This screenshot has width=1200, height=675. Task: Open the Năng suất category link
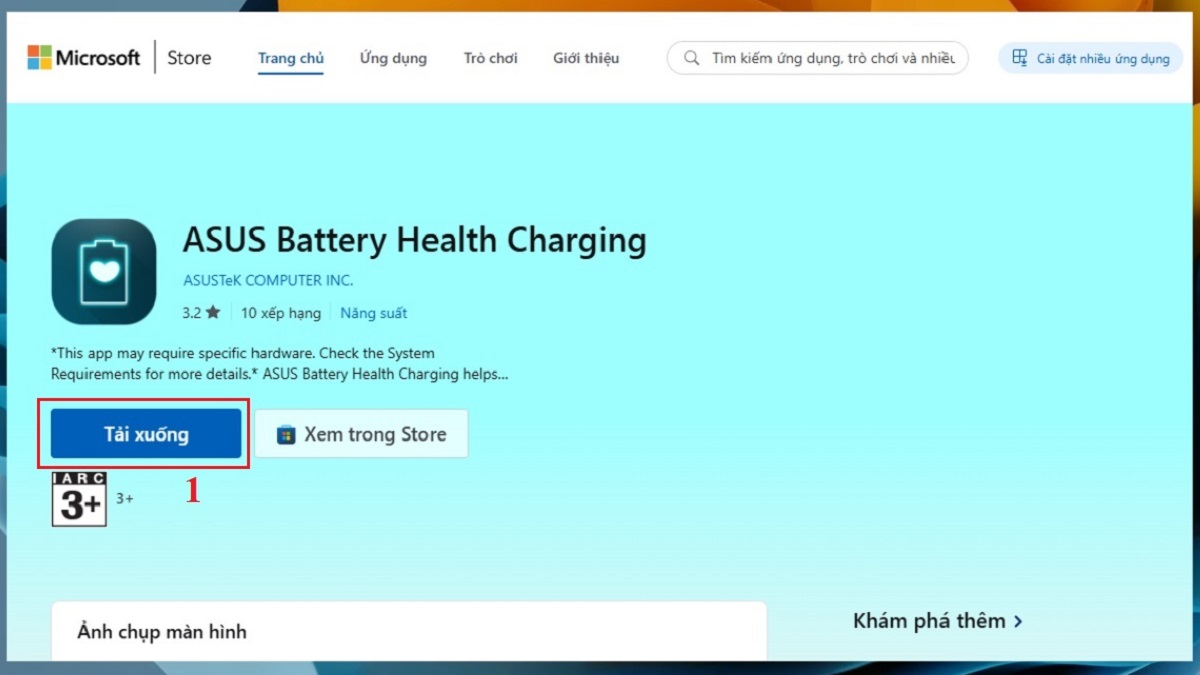click(373, 312)
